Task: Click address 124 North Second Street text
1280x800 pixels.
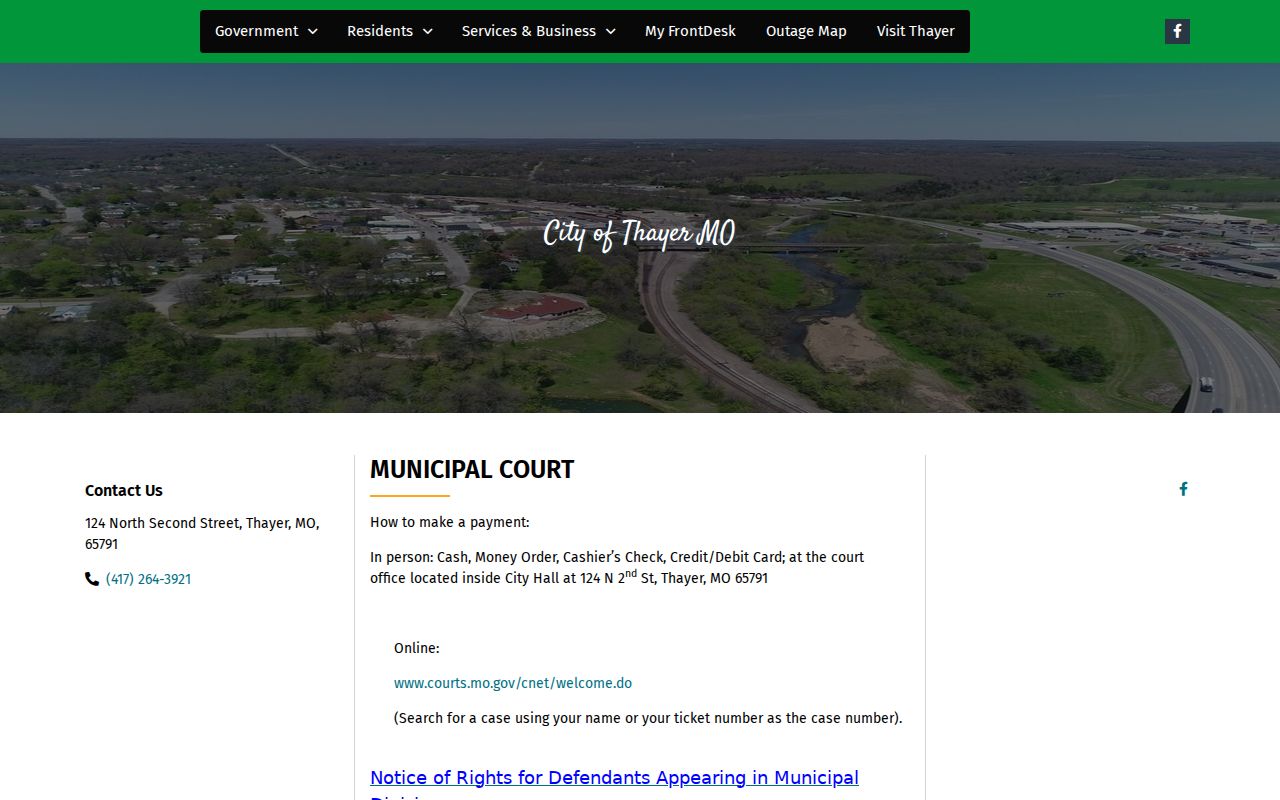Action: (202, 533)
